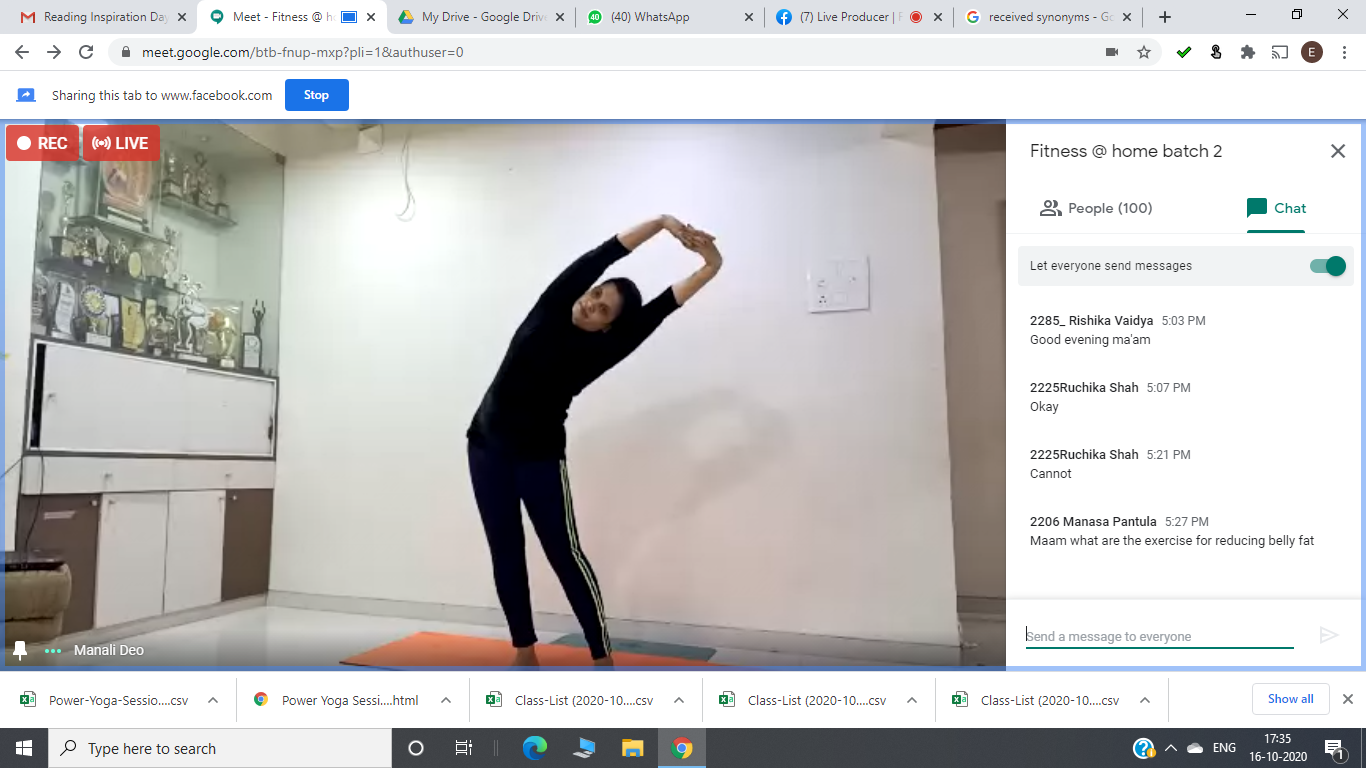Click 'Show all' in the downloads bar
This screenshot has height=768, width=1366.
[x=1290, y=699]
